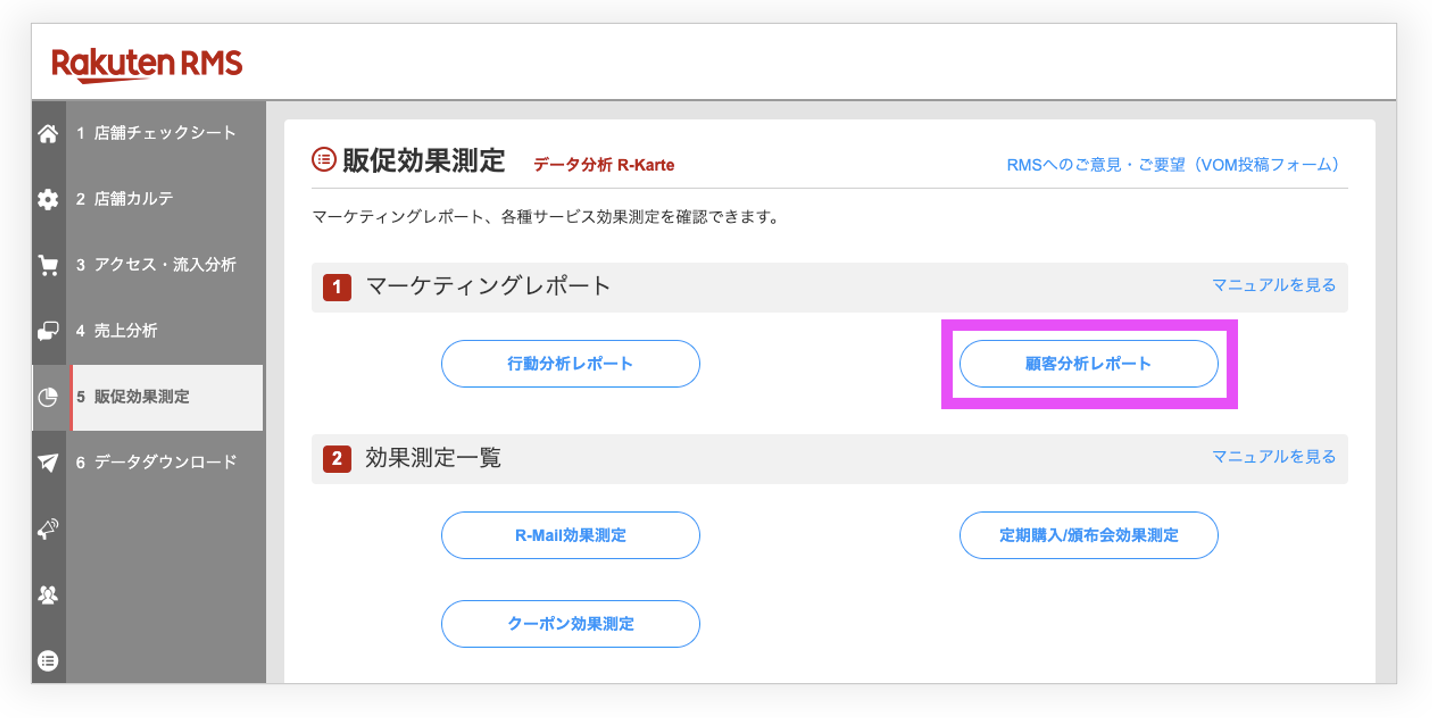Screen dimensions: 1432x718
Task: Click マニュアルを見る in 効果測定一覧 section
Action: point(1274,457)
